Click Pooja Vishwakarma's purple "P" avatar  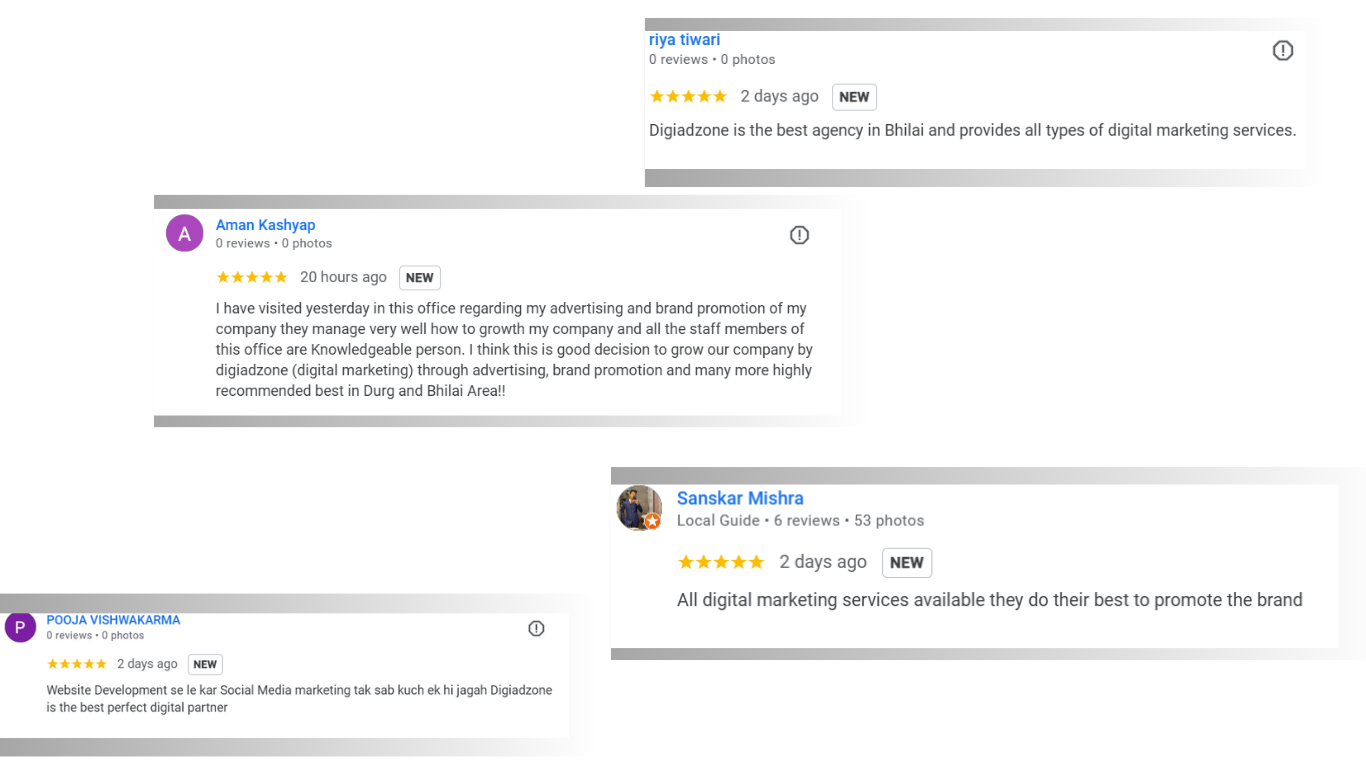[x=20, y=628]
